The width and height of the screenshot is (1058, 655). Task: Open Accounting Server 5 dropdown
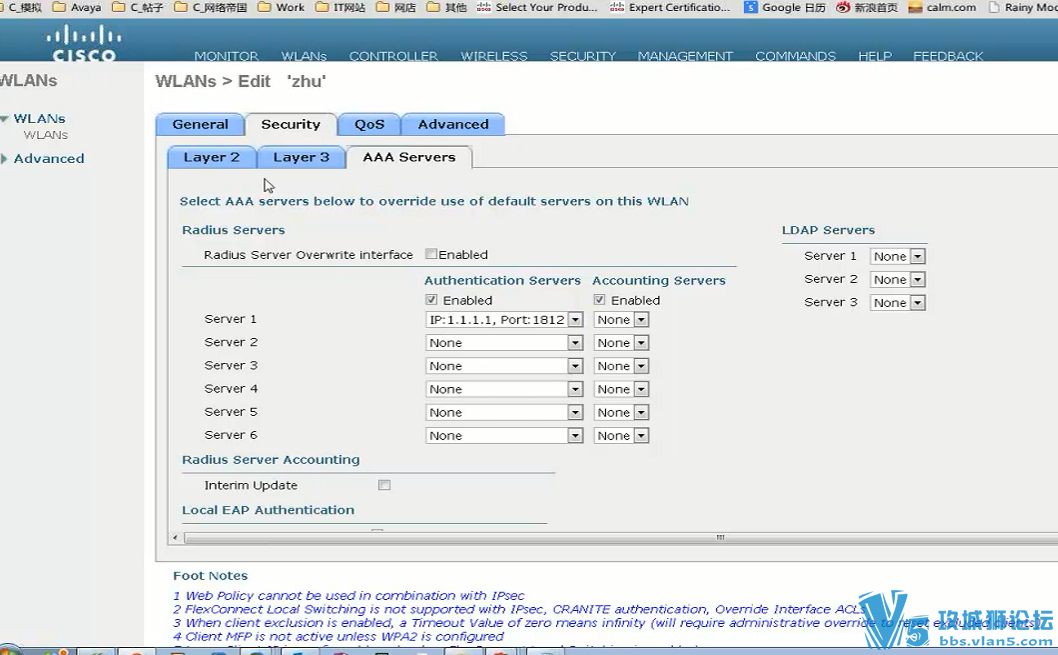tap(621, 412)
